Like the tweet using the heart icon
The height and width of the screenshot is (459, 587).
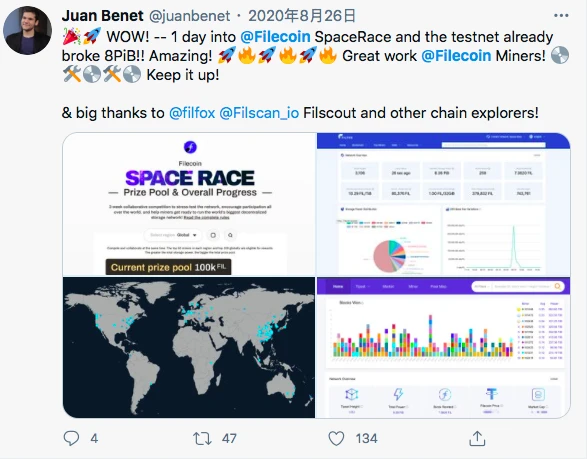[336, 438]
